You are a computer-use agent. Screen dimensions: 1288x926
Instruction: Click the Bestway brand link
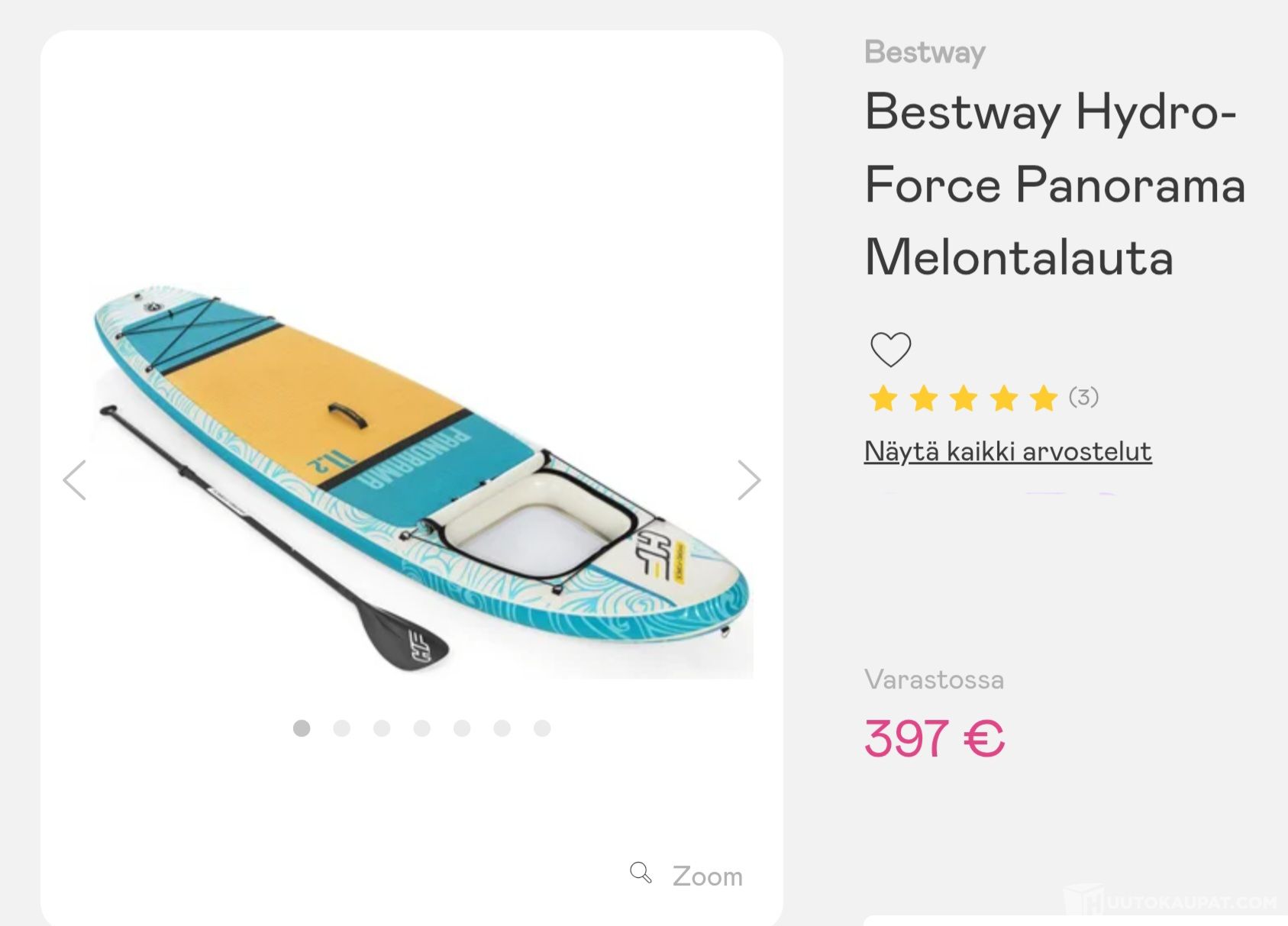925,52
